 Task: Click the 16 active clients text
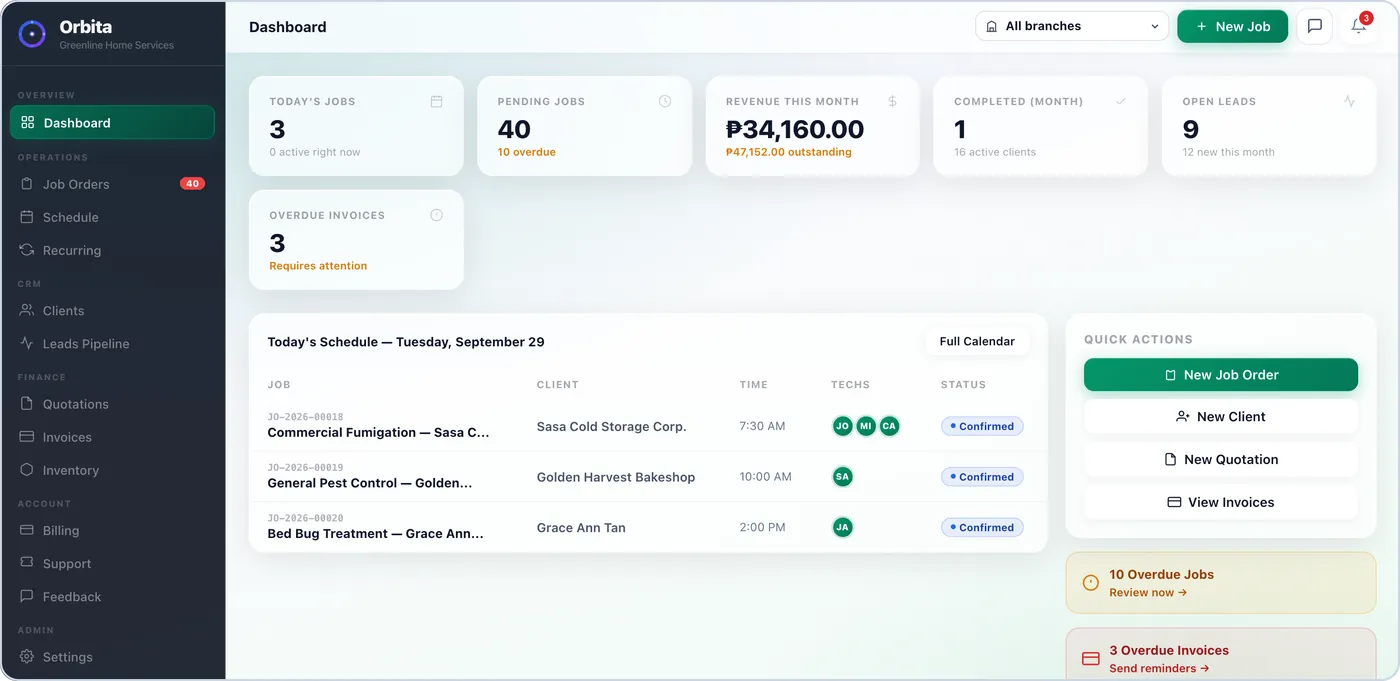(x=995, y=153)
